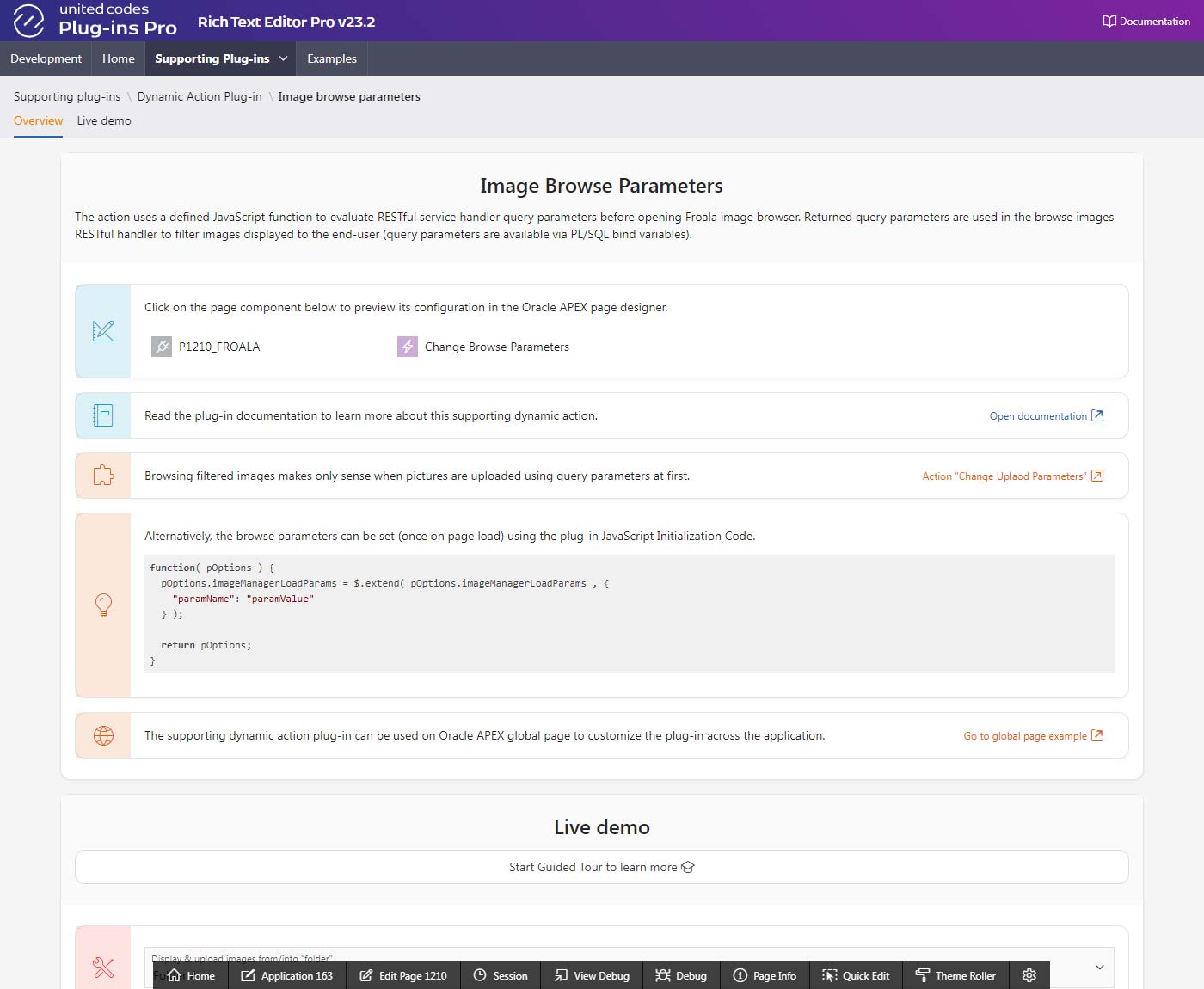Click the Change Browse Parameters lightning icon
This screenshot has height=989, width=1204.
408,347
